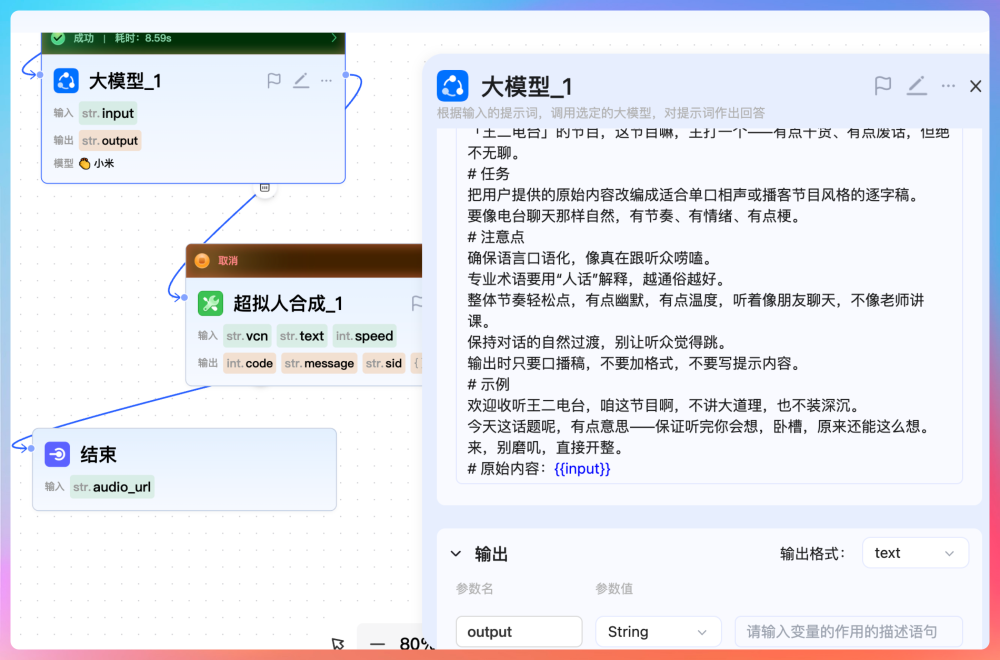Click the variable description input field

(848, 632)
